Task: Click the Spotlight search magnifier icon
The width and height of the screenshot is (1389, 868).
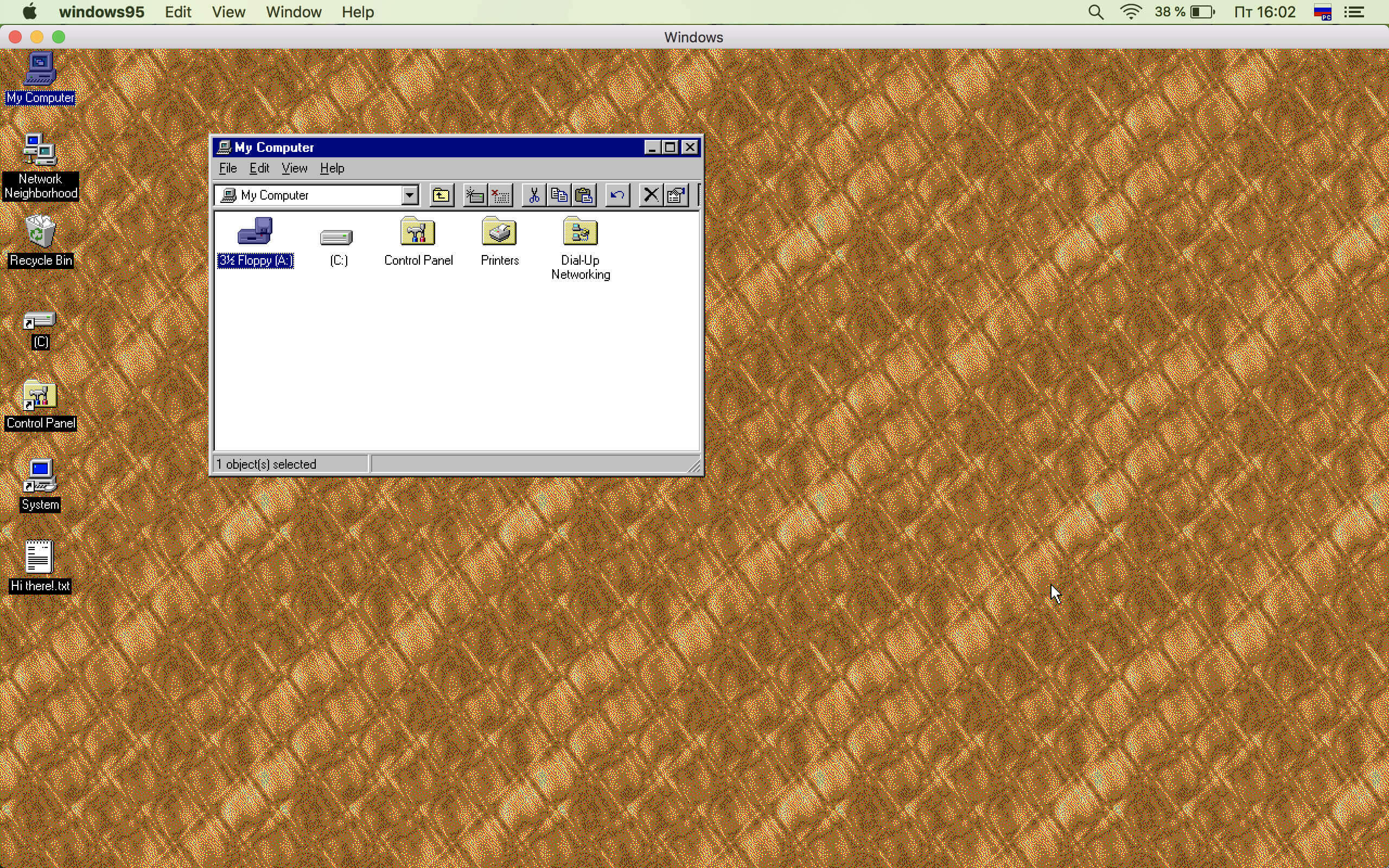Action: [1095, 11]
